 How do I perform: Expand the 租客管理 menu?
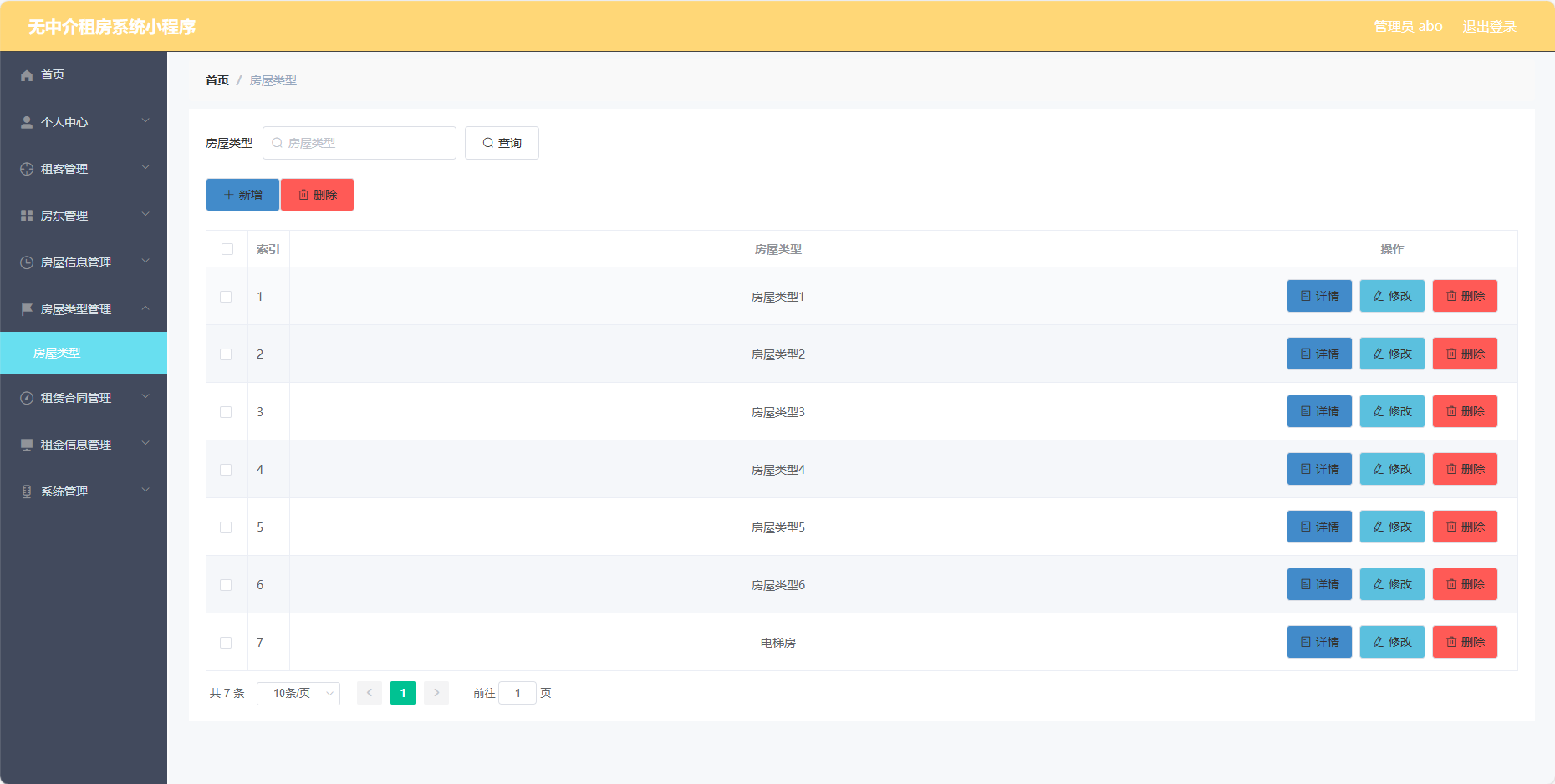point(84,169)
